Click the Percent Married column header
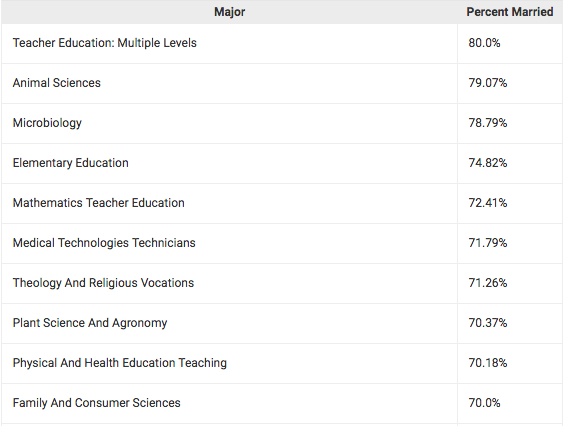Image resolution: width=563 pixels, height=426 pixels. coord(510,12)
